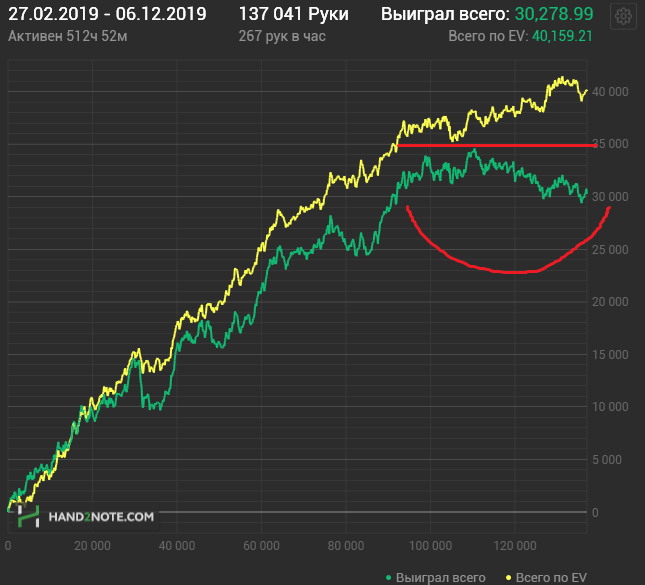Click the total won value 30,278.99
Viewport: 645px width, 585px height.
pos(554,14)
